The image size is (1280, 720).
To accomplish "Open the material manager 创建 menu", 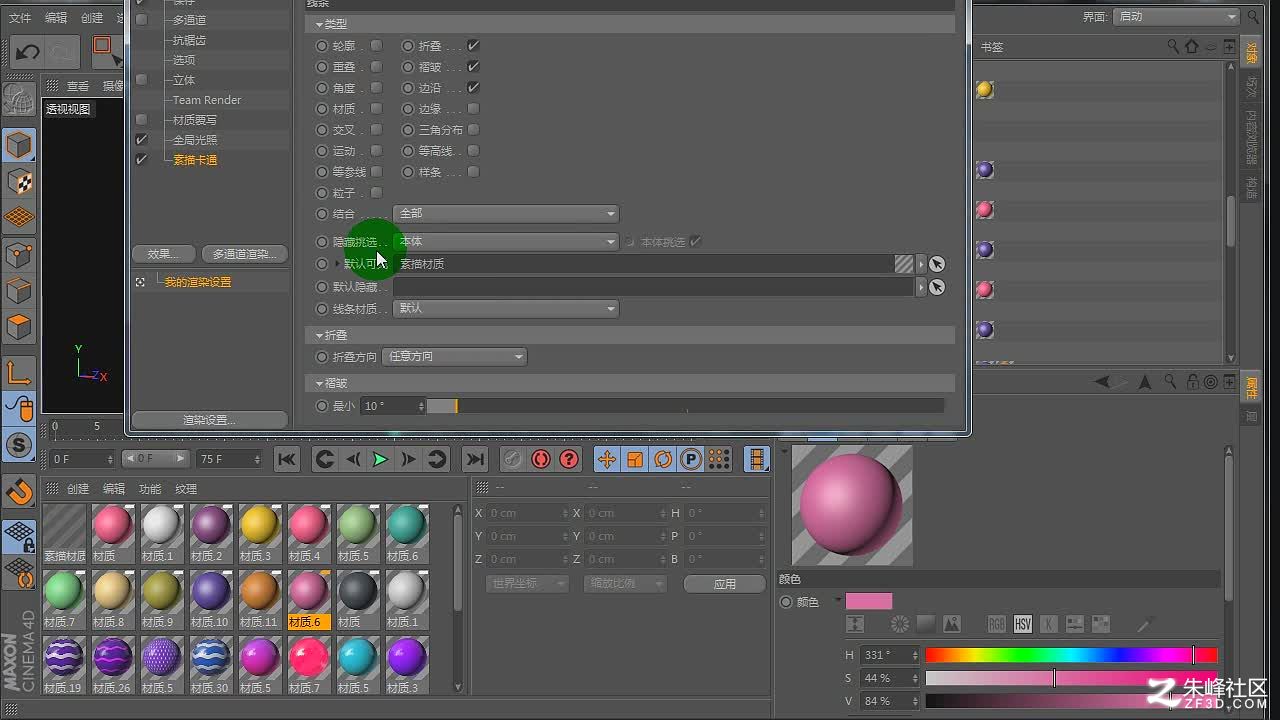I will click(78, 489).
